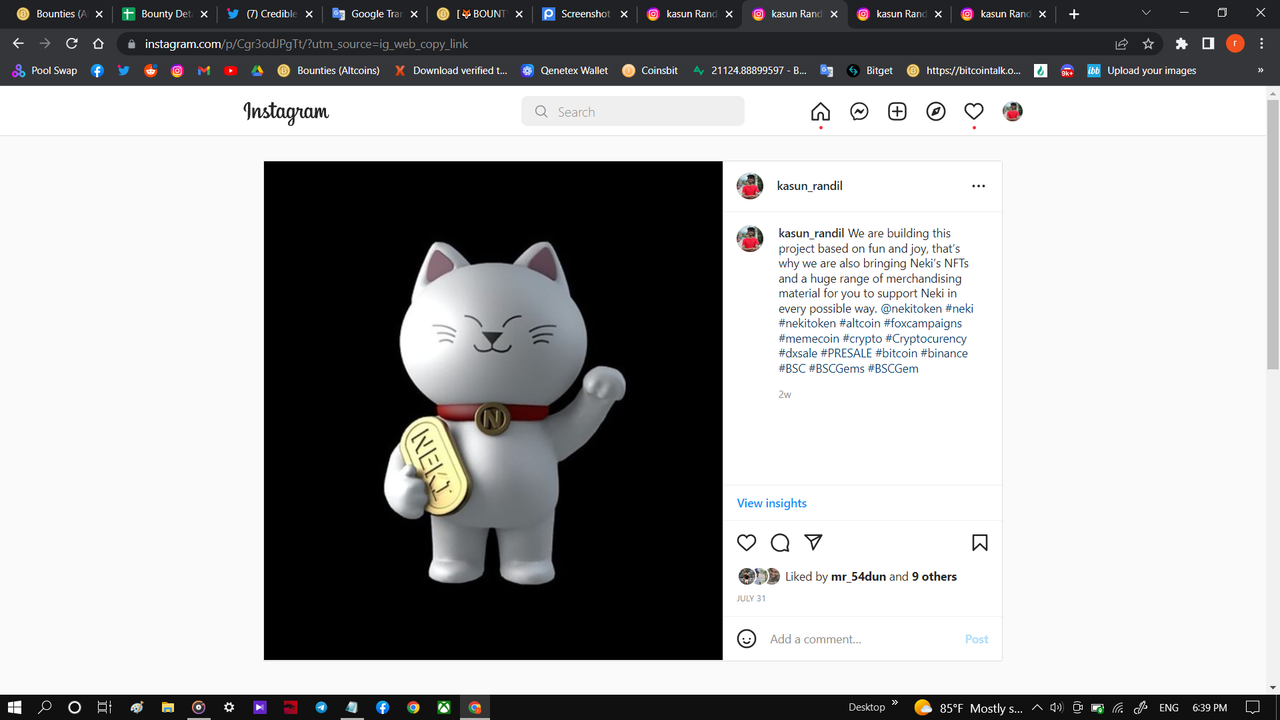Click the Post comment button
This screenshot has width=1280, height=720.
pyautogui.click(x=977, y=639)
